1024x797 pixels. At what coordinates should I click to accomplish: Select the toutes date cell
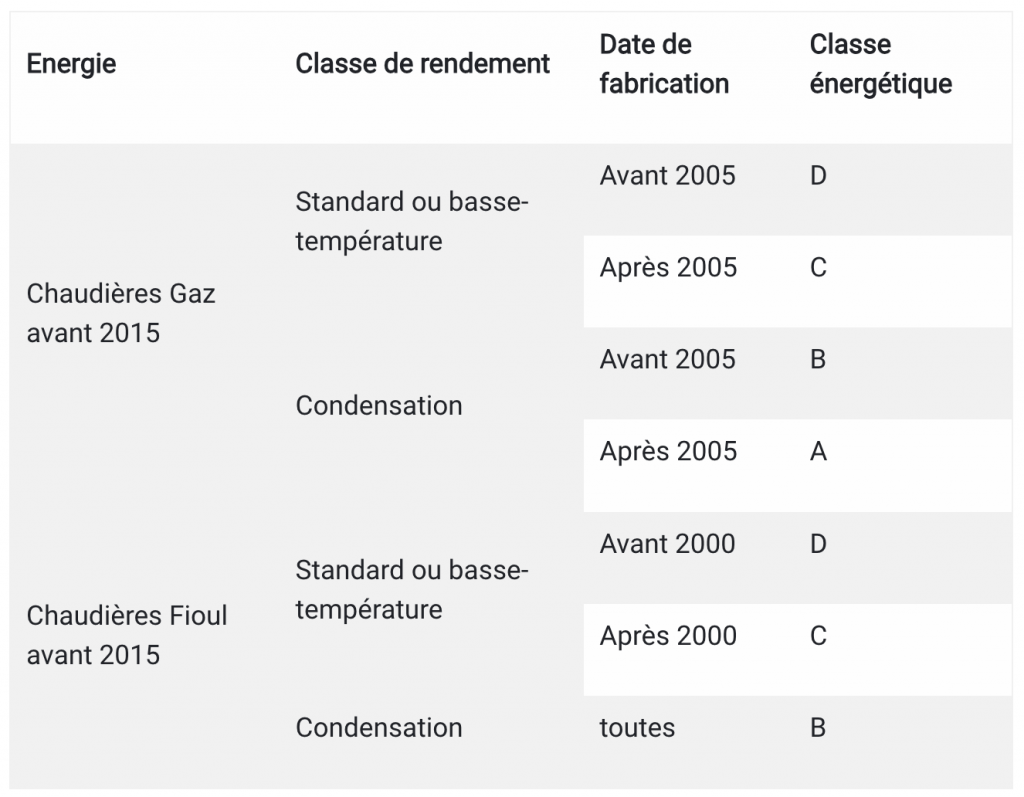[x=637, y=728]
